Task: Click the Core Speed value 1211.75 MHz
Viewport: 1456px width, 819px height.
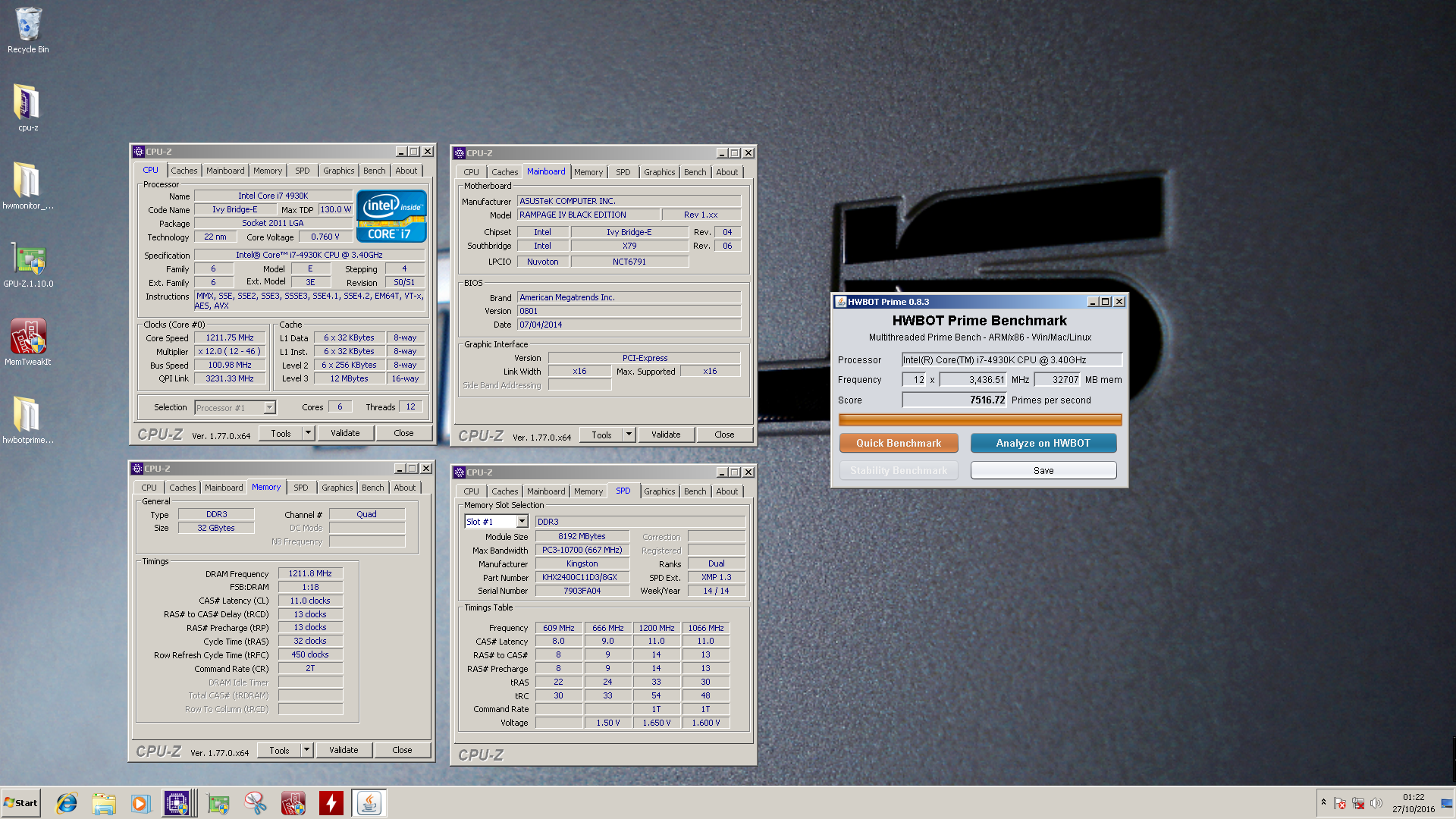Action: pos(230,338)
